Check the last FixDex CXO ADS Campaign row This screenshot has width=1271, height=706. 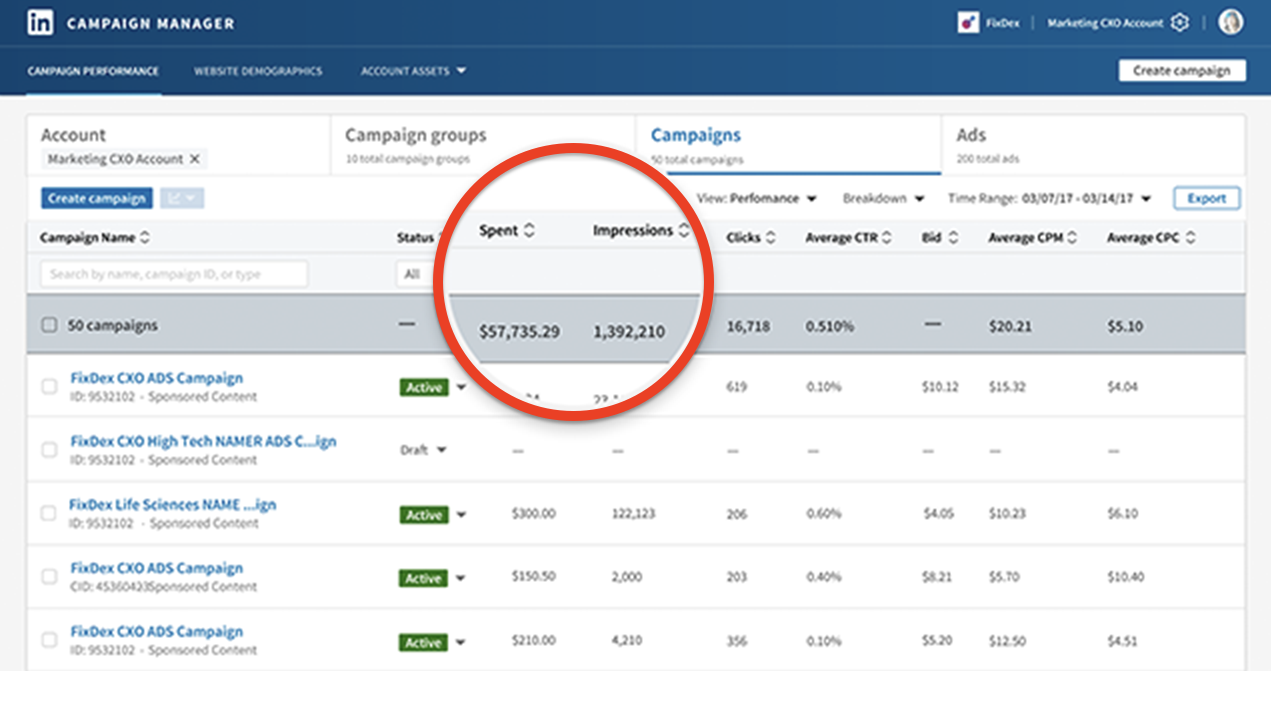click(49, 640)
